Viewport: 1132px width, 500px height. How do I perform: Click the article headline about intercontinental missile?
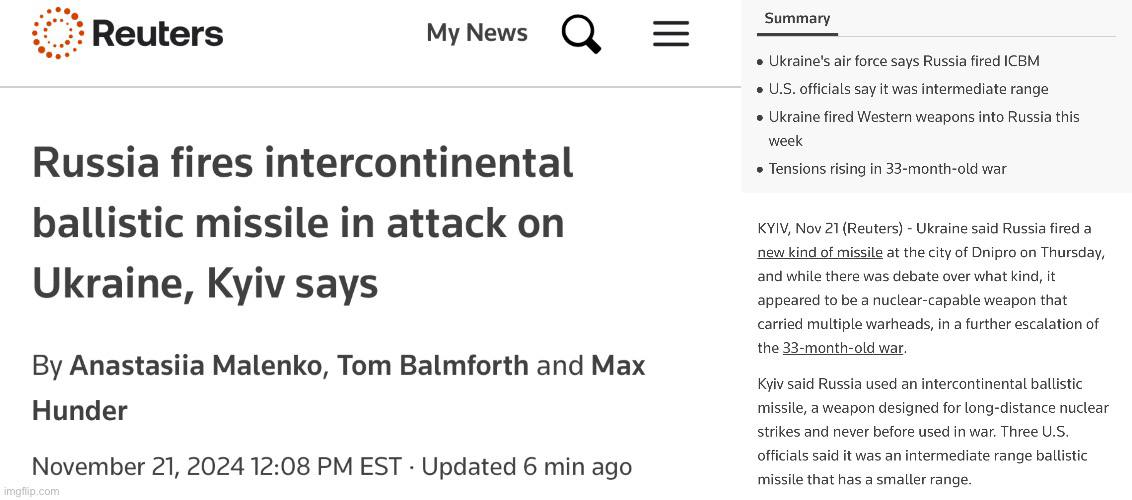[x=302, y=222]
